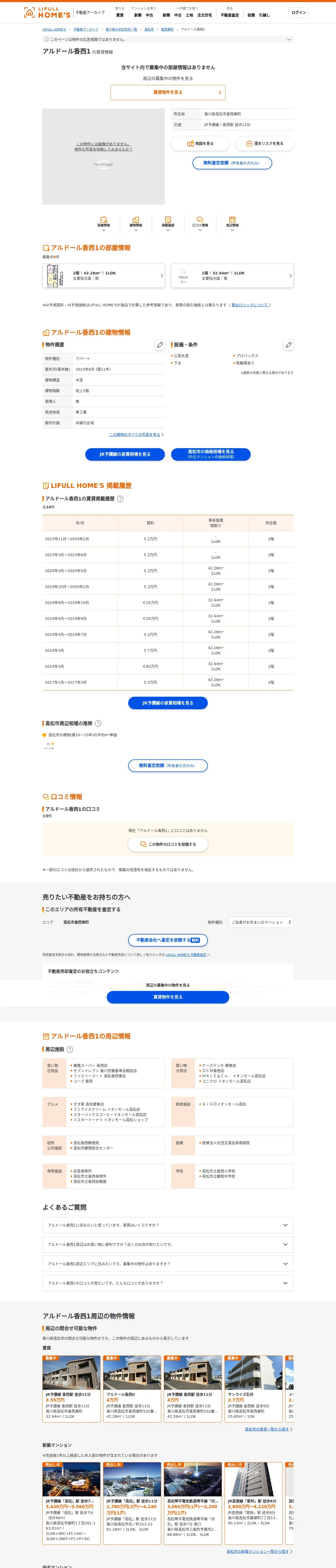Expand FAQ about どんな口コミがありますか
336x1568 pixels.
pyautogui.click(x=168, y=1283)
